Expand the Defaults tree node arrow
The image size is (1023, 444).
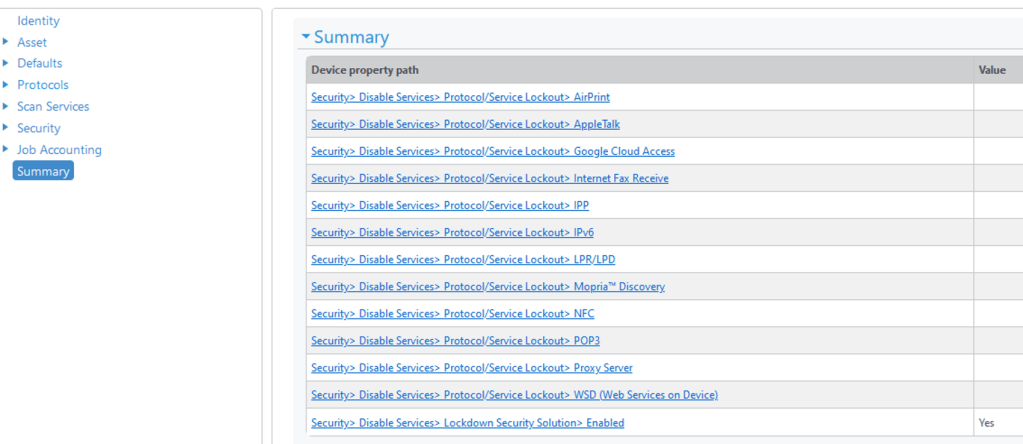[6, 63]
